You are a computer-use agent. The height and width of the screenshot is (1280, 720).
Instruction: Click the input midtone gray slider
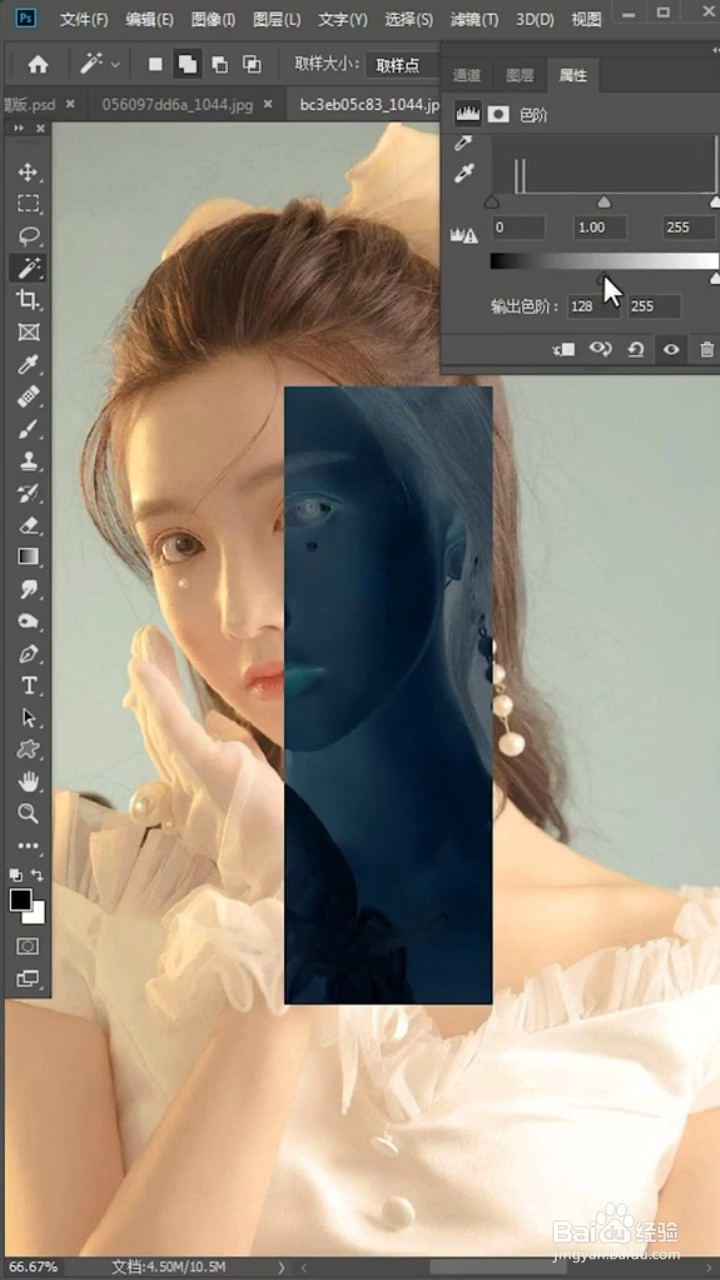pos(603,203)
